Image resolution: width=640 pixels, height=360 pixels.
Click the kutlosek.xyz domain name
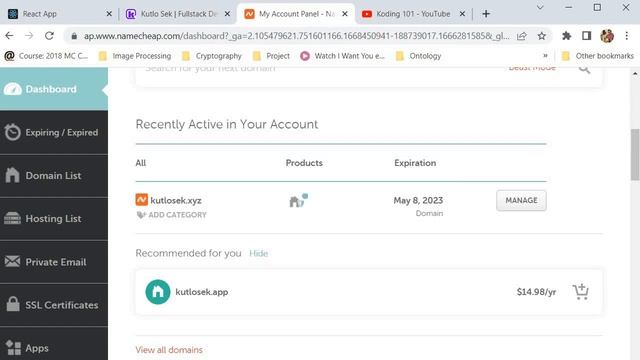click(x=176, y=200)
